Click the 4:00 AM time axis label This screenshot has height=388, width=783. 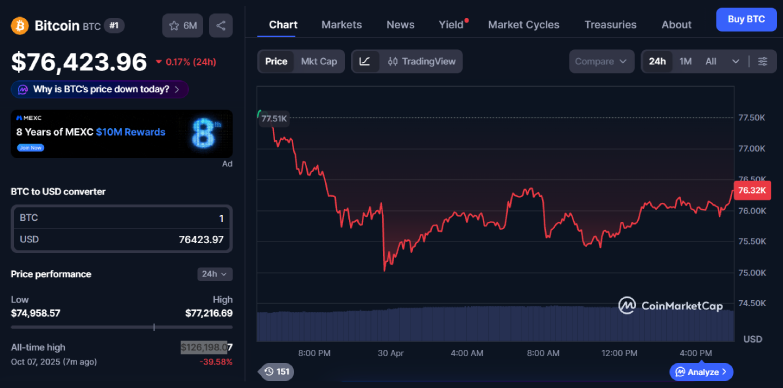coord(467,353)
